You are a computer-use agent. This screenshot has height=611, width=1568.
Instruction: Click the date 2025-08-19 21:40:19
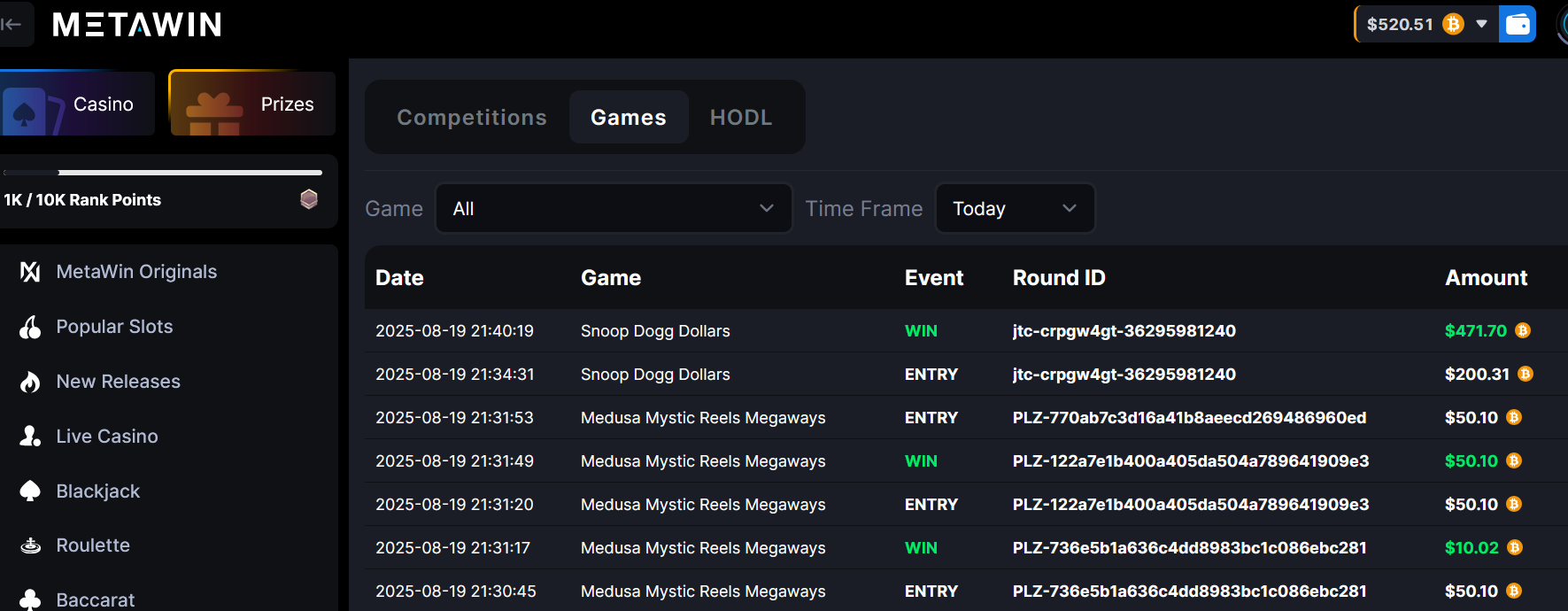click(x=454, y=331)
